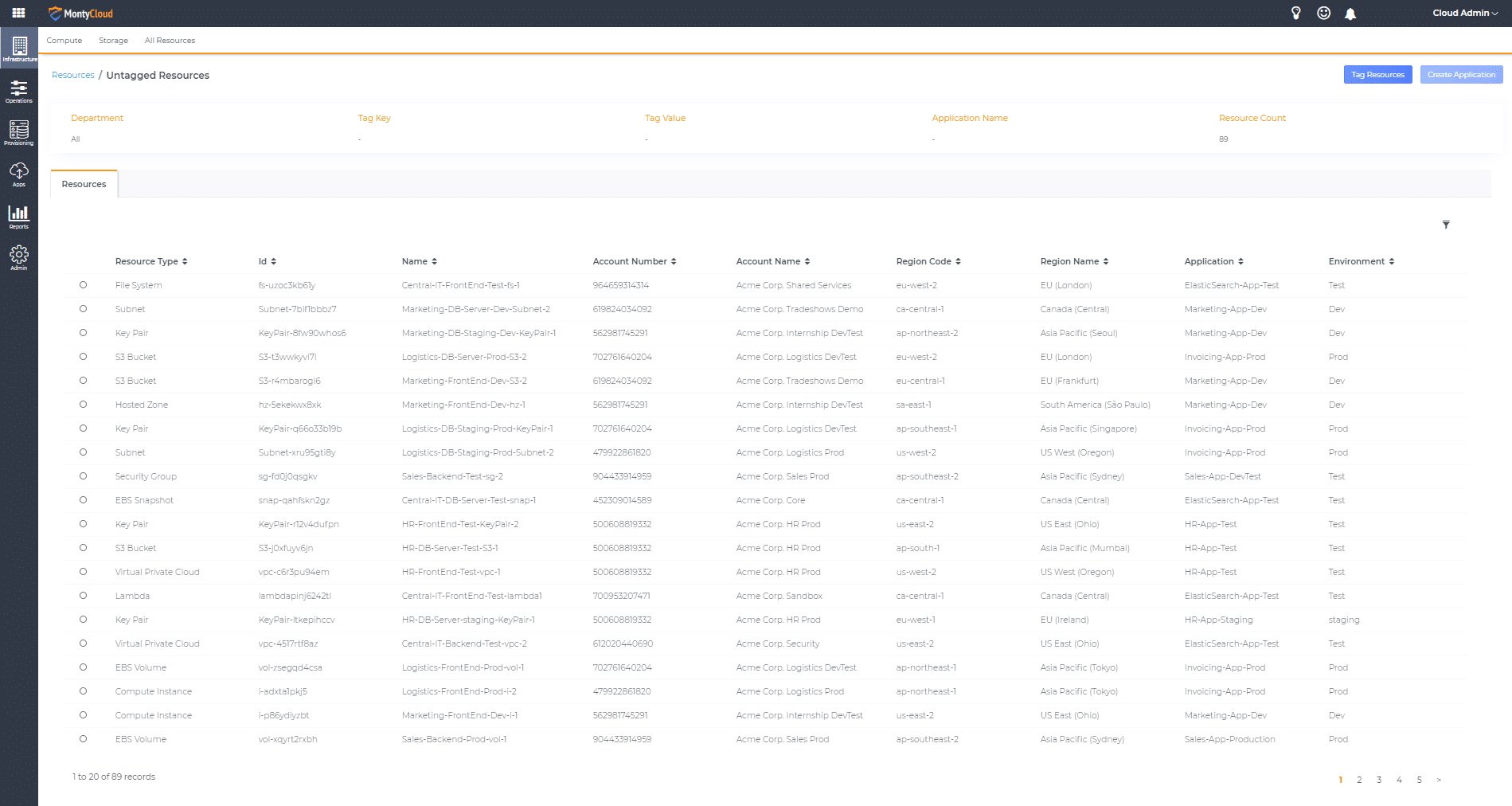
Task: Open the app grid launcher icon
Action: [x=18, y=13]
